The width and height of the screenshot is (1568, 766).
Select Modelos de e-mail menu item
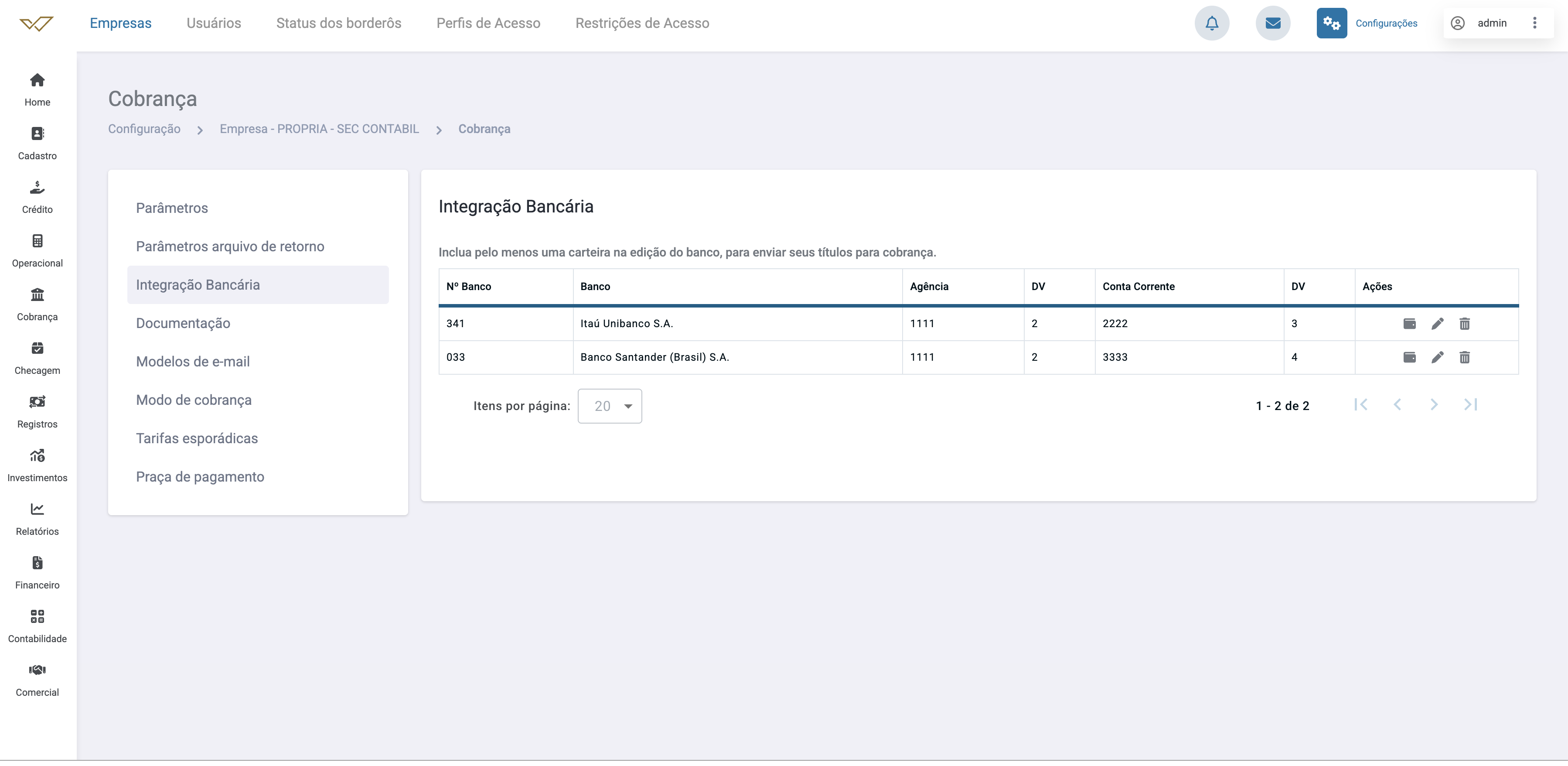[257, 362]
